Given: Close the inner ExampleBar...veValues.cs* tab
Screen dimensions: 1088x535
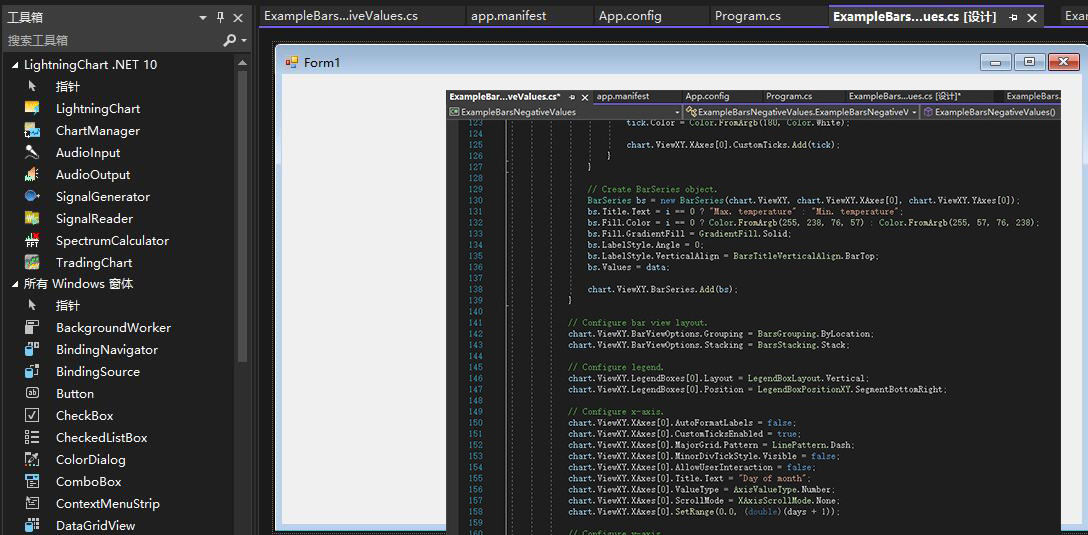Looking at the screenshot, I should point(585,97).
